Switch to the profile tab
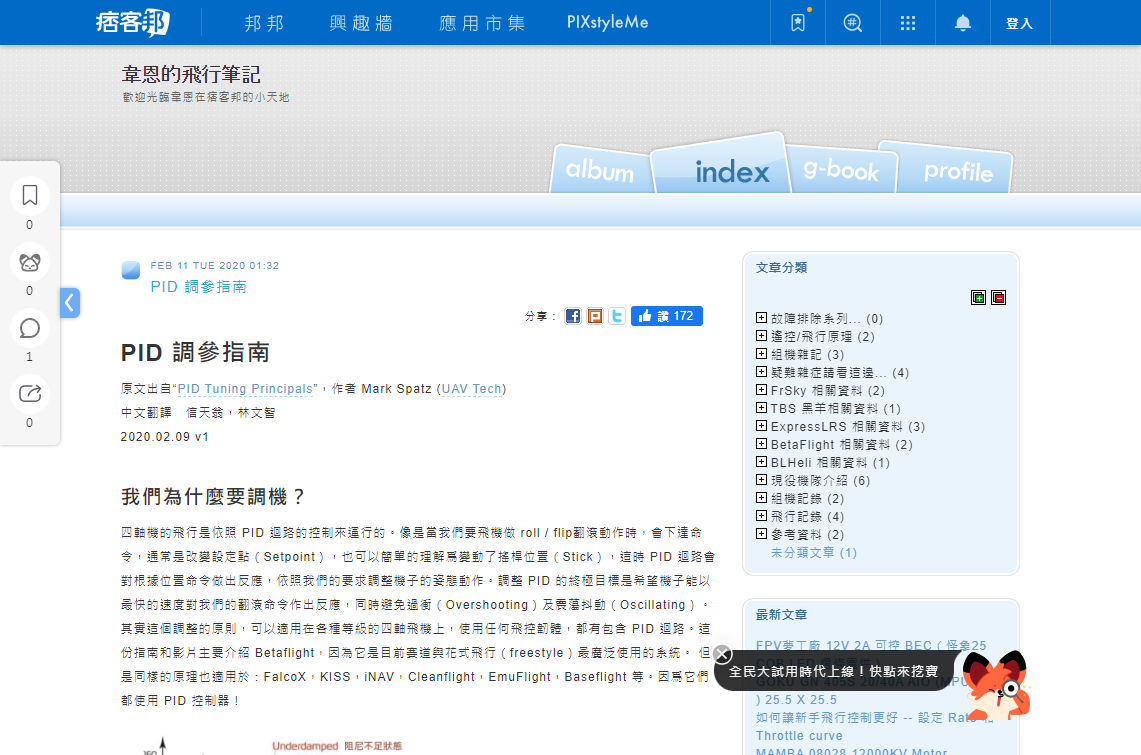The image size is (1141, 755). coord(958,172)
